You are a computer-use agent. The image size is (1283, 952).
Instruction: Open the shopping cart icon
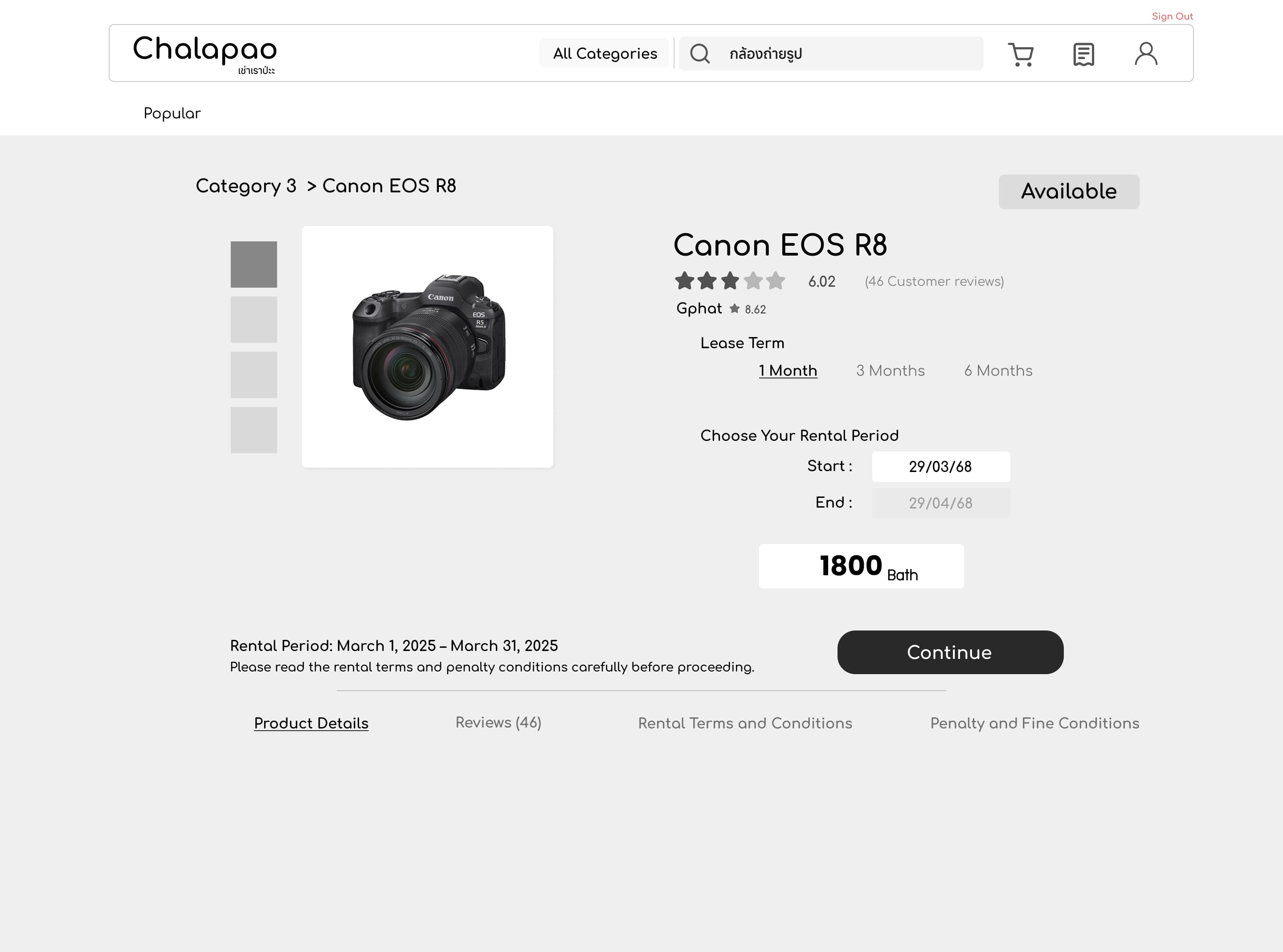coord(1020,54)
